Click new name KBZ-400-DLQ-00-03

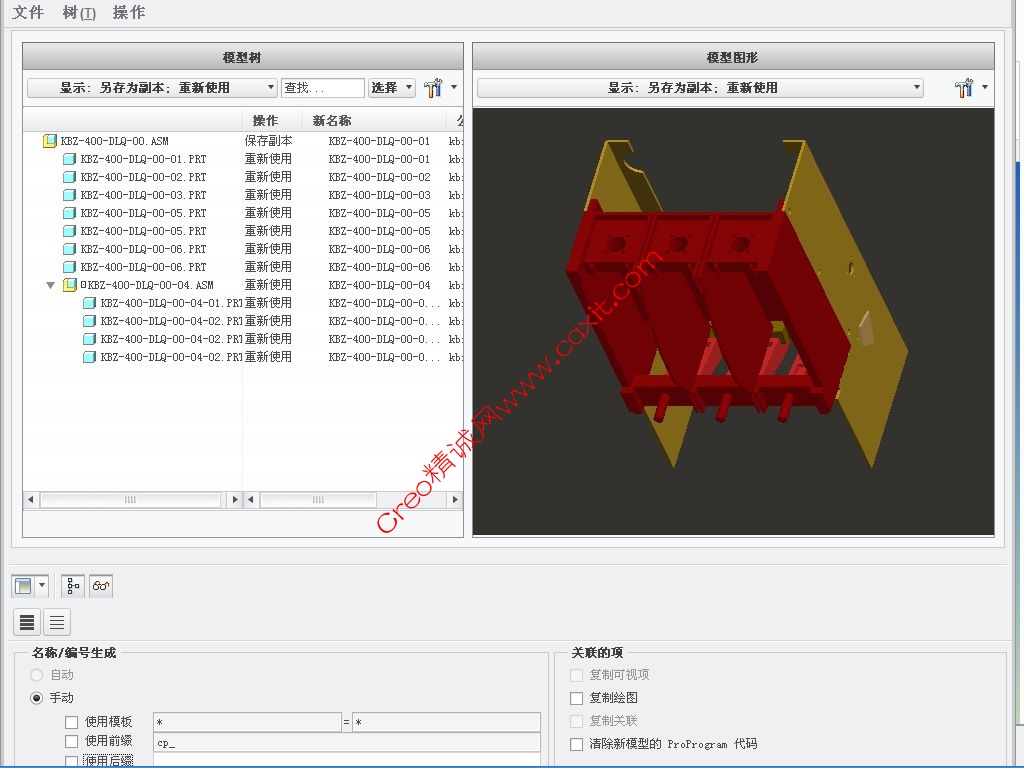(379, 195)
